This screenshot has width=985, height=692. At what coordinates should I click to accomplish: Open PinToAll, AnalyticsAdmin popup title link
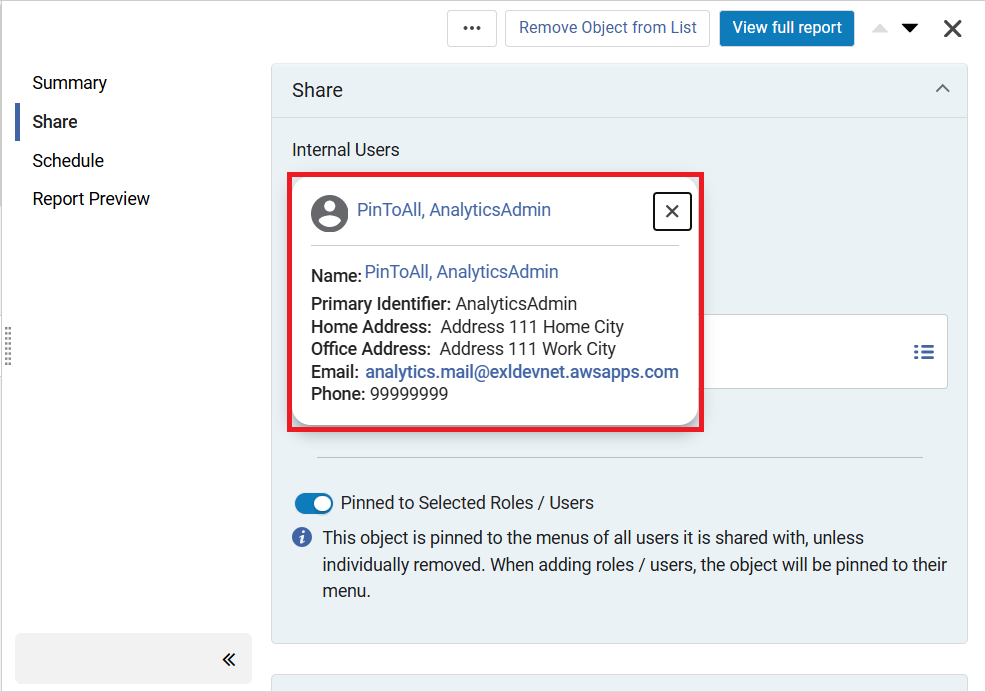[x=454, y=210]
